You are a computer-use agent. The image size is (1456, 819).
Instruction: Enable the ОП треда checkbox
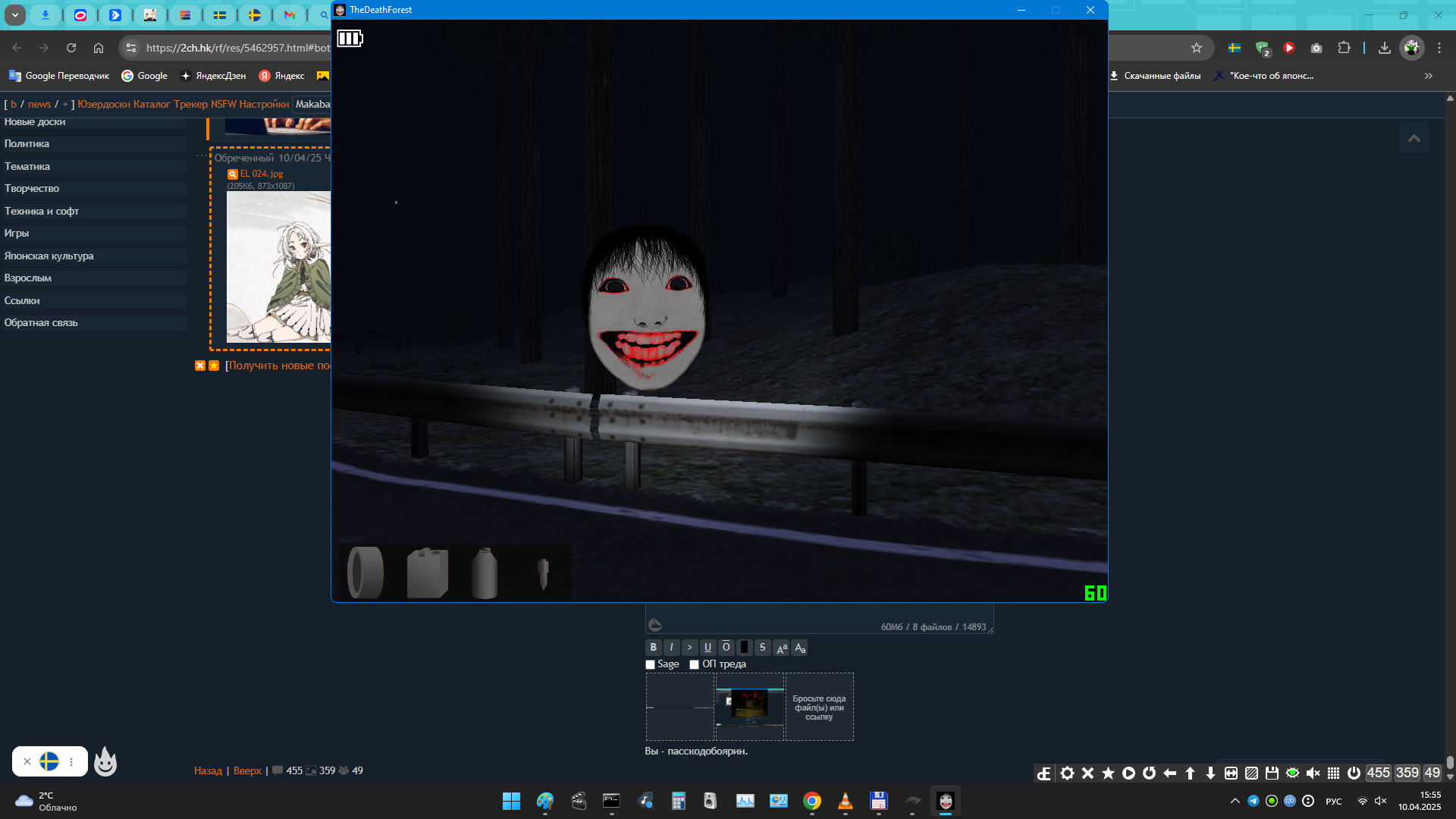694,664
